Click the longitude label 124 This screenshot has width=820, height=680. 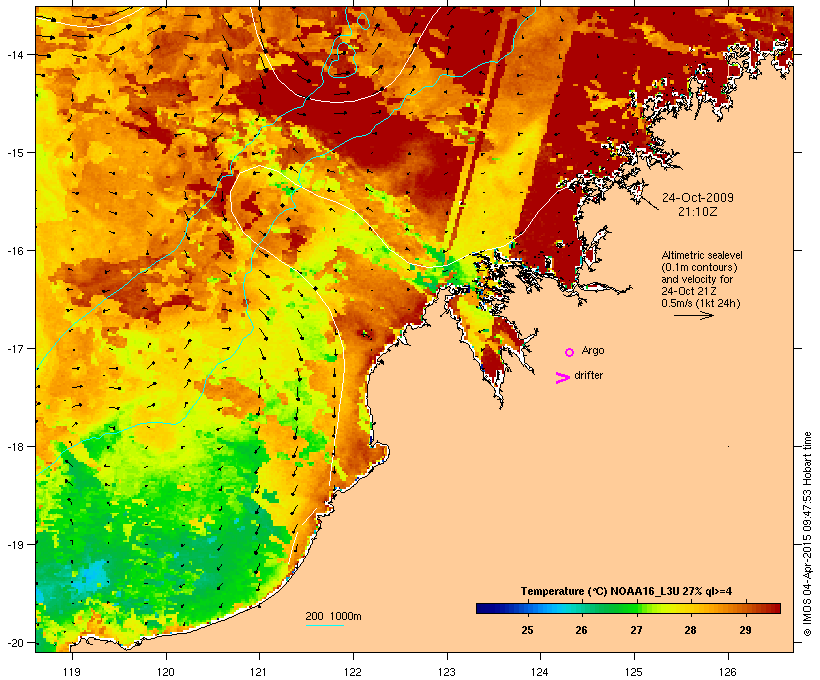point(540,672)
